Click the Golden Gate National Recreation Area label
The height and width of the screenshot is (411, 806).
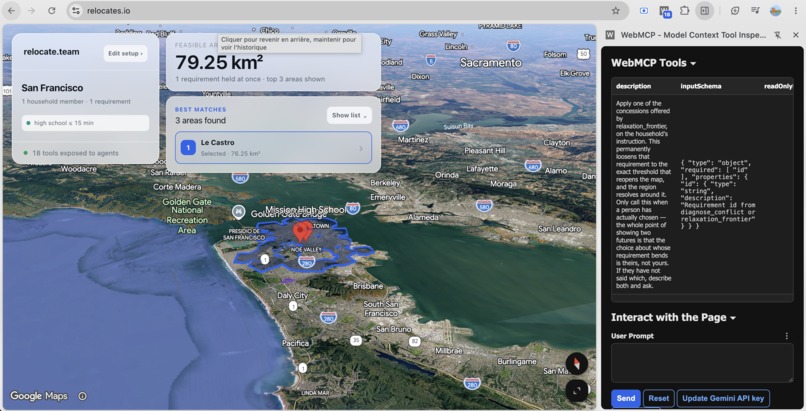[x=187, y=216]
